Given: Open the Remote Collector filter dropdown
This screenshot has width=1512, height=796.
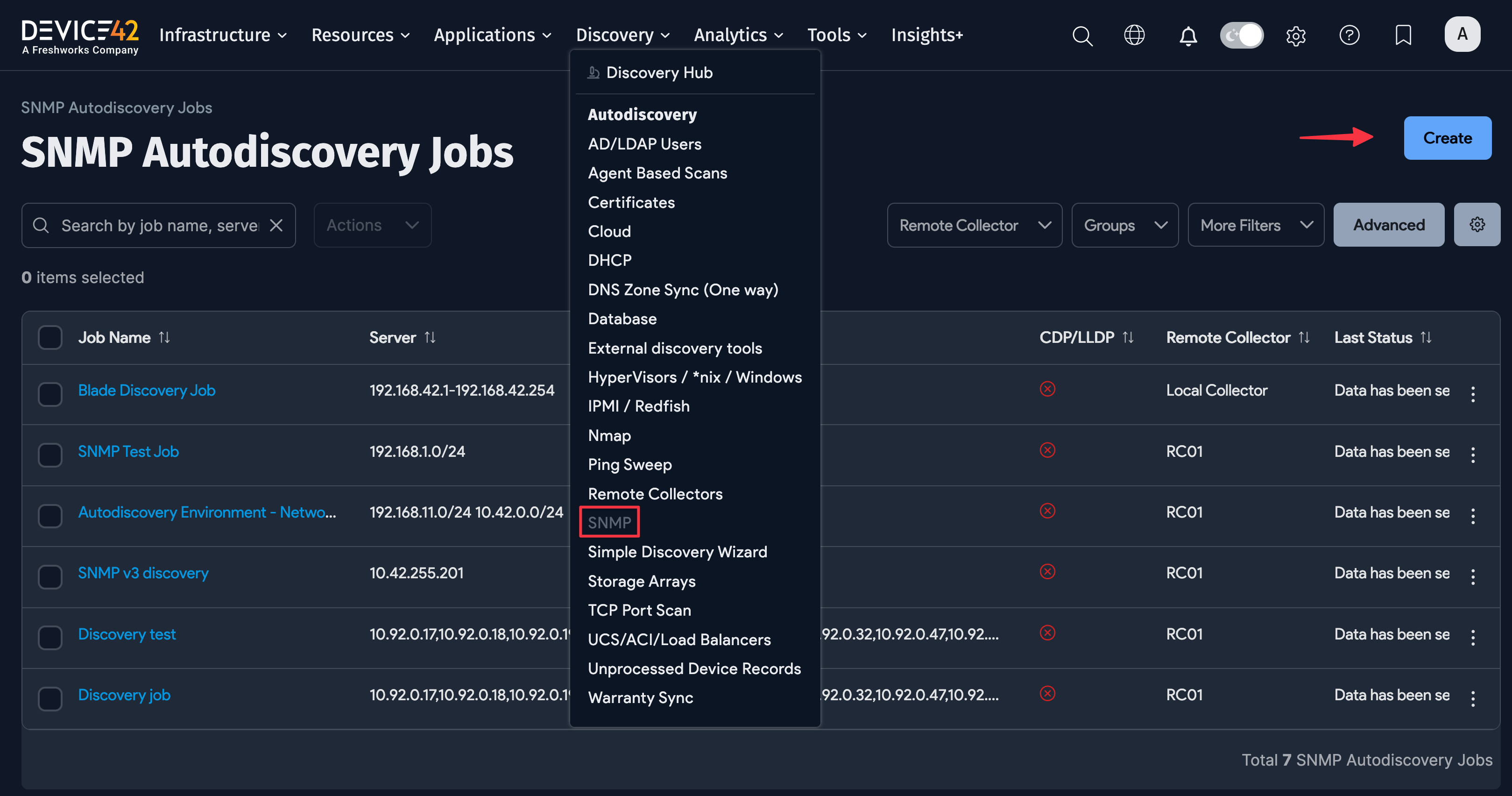Looking at the screenshot, I should (975, 225).
